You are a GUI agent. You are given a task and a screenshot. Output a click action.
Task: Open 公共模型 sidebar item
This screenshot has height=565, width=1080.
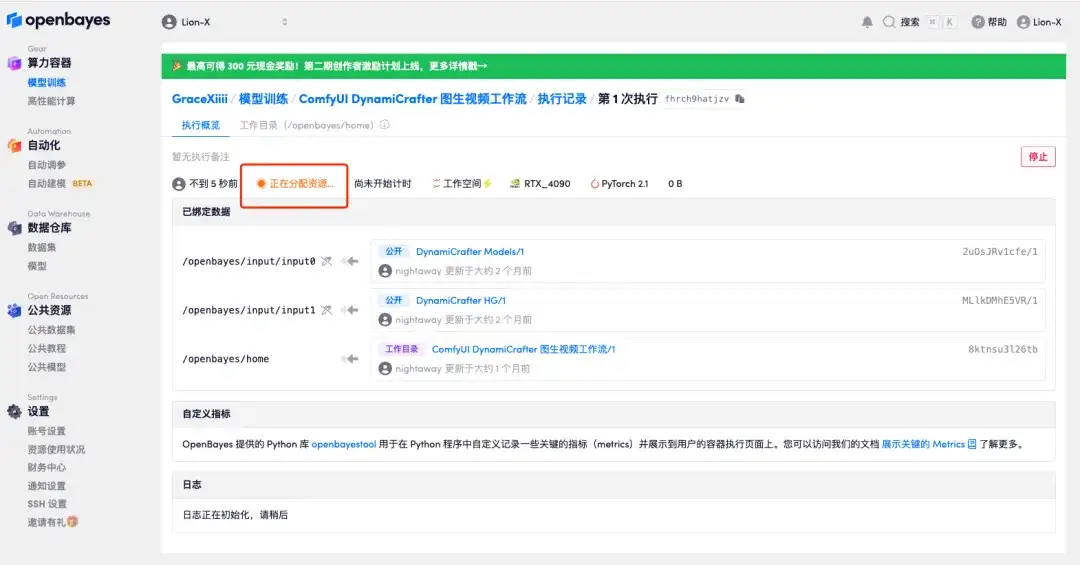point(47,367)
